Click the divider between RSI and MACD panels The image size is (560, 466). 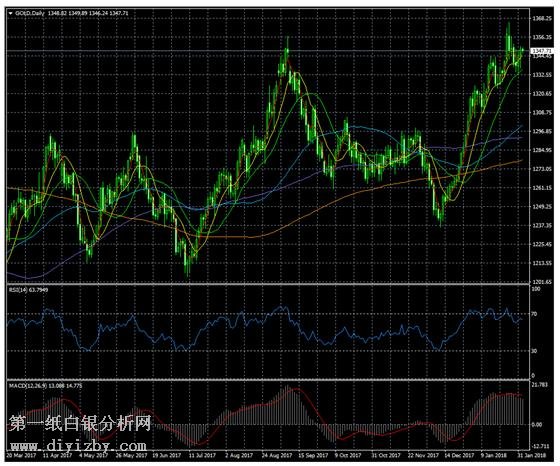point(268,380)
